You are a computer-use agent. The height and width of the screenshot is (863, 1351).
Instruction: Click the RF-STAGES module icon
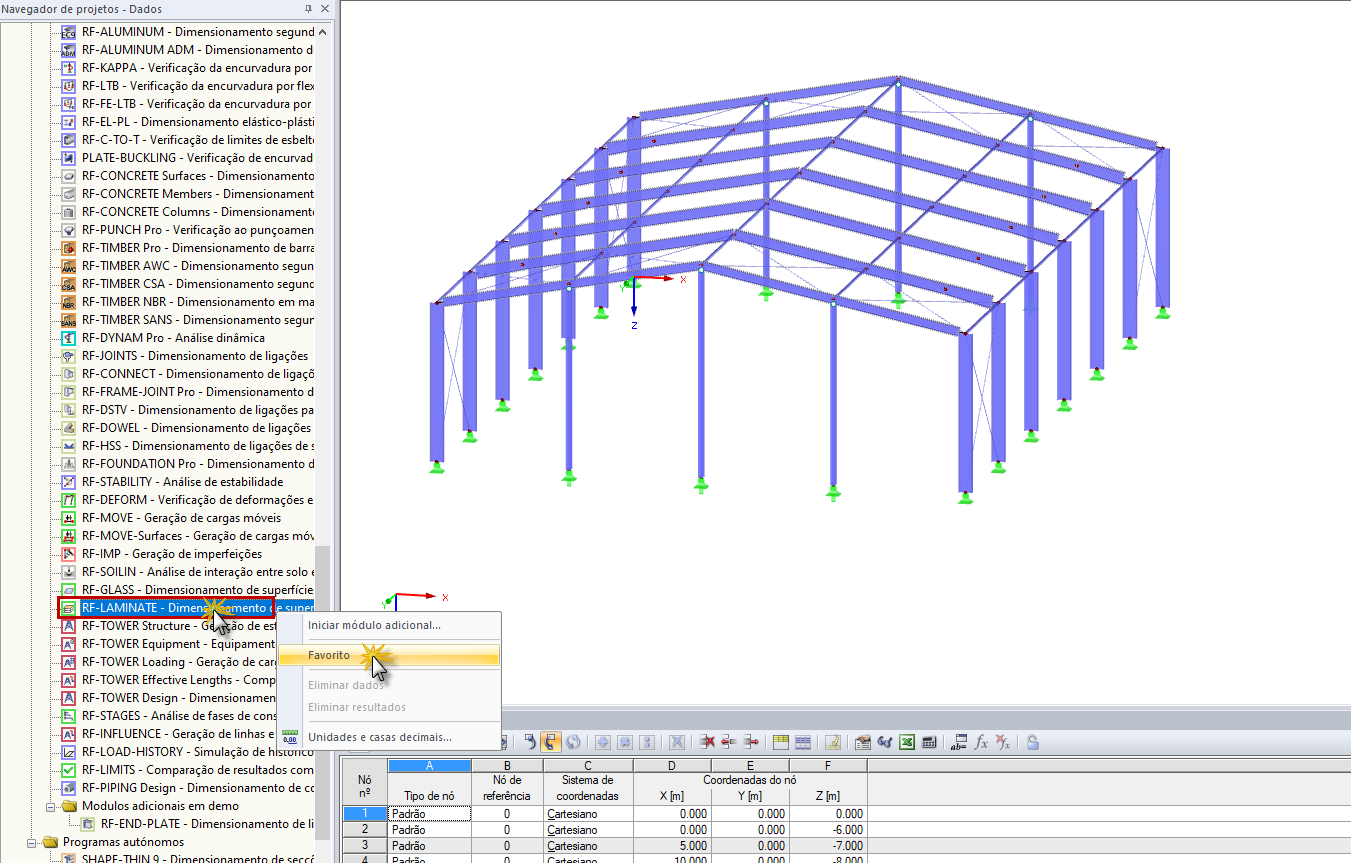(69, 716)
